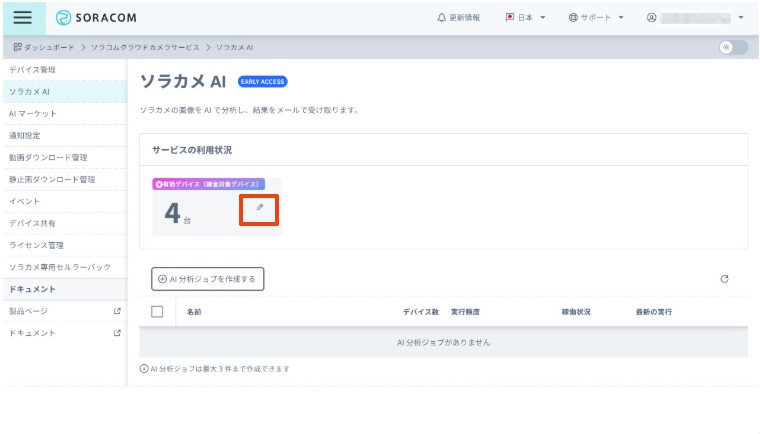
Task: Open 静止画ダウンロード管理 in sidebar
Action: coord(65,179)
